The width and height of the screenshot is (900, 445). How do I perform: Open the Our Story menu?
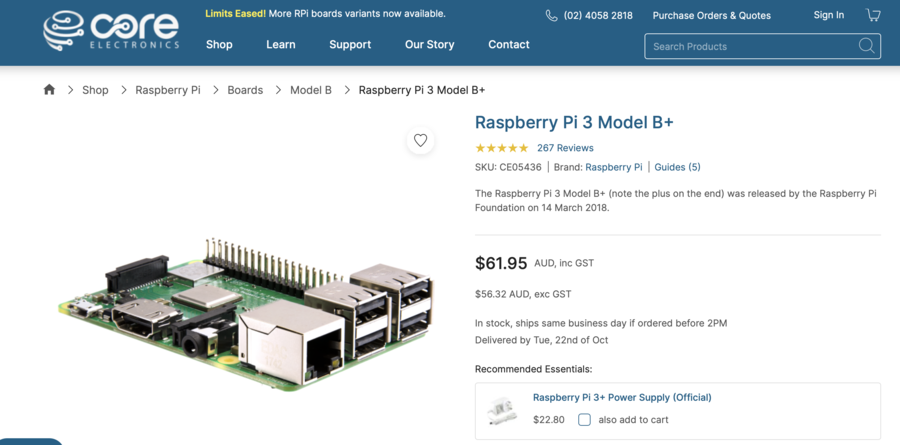[430, 45]
